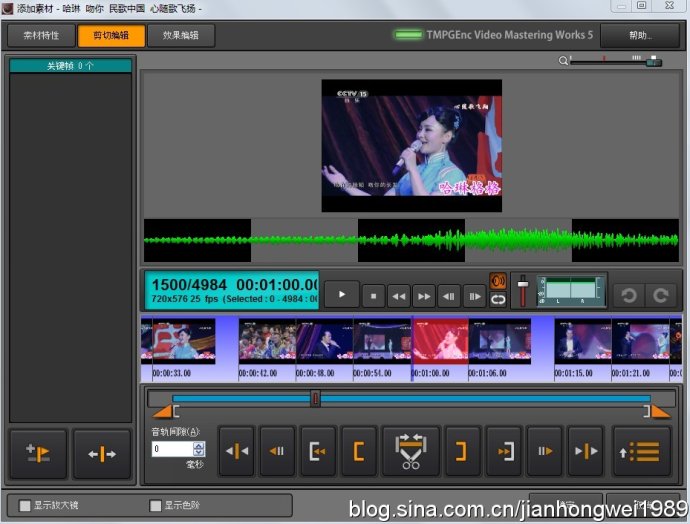Viewport: 690px width, 524px height.
Task: Enable the 显示放大镜 checkbox
Action: (x=25, y=505)
